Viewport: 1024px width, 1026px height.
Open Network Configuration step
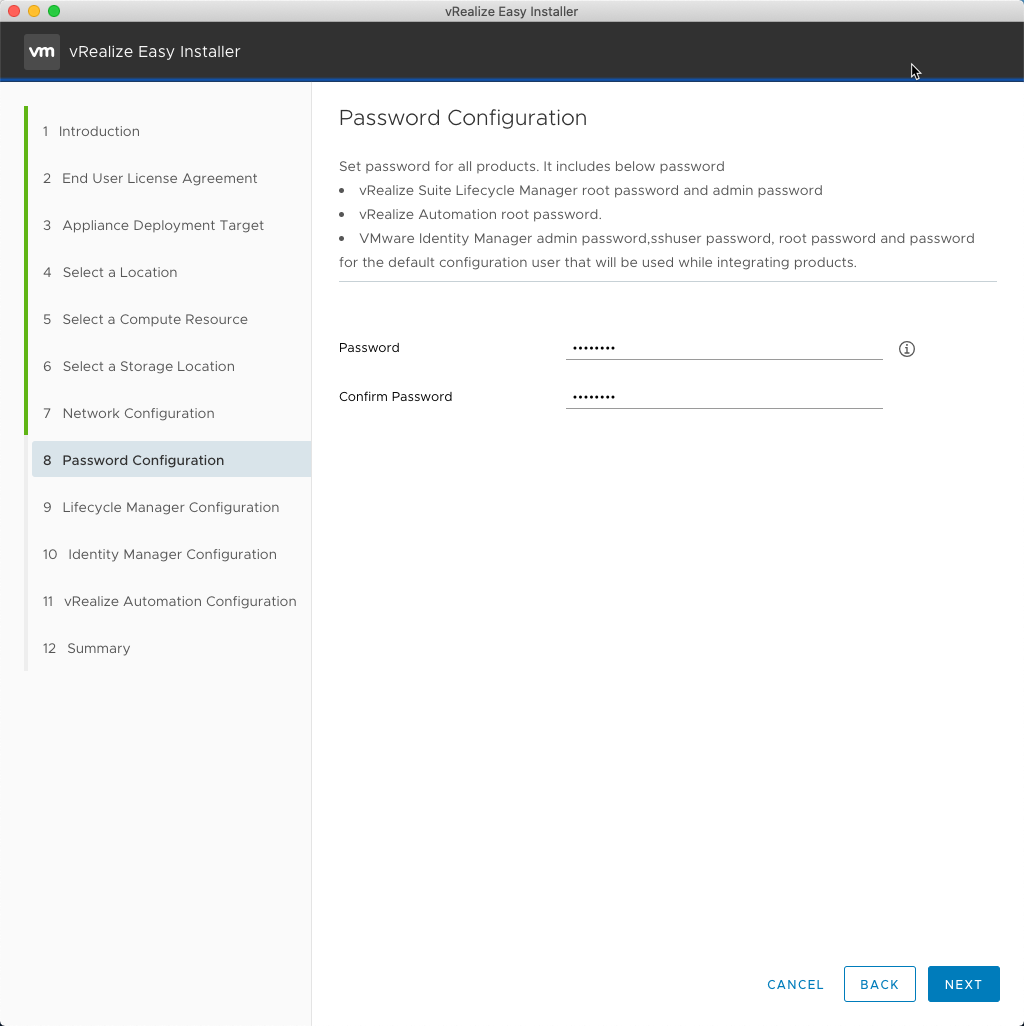138,413
